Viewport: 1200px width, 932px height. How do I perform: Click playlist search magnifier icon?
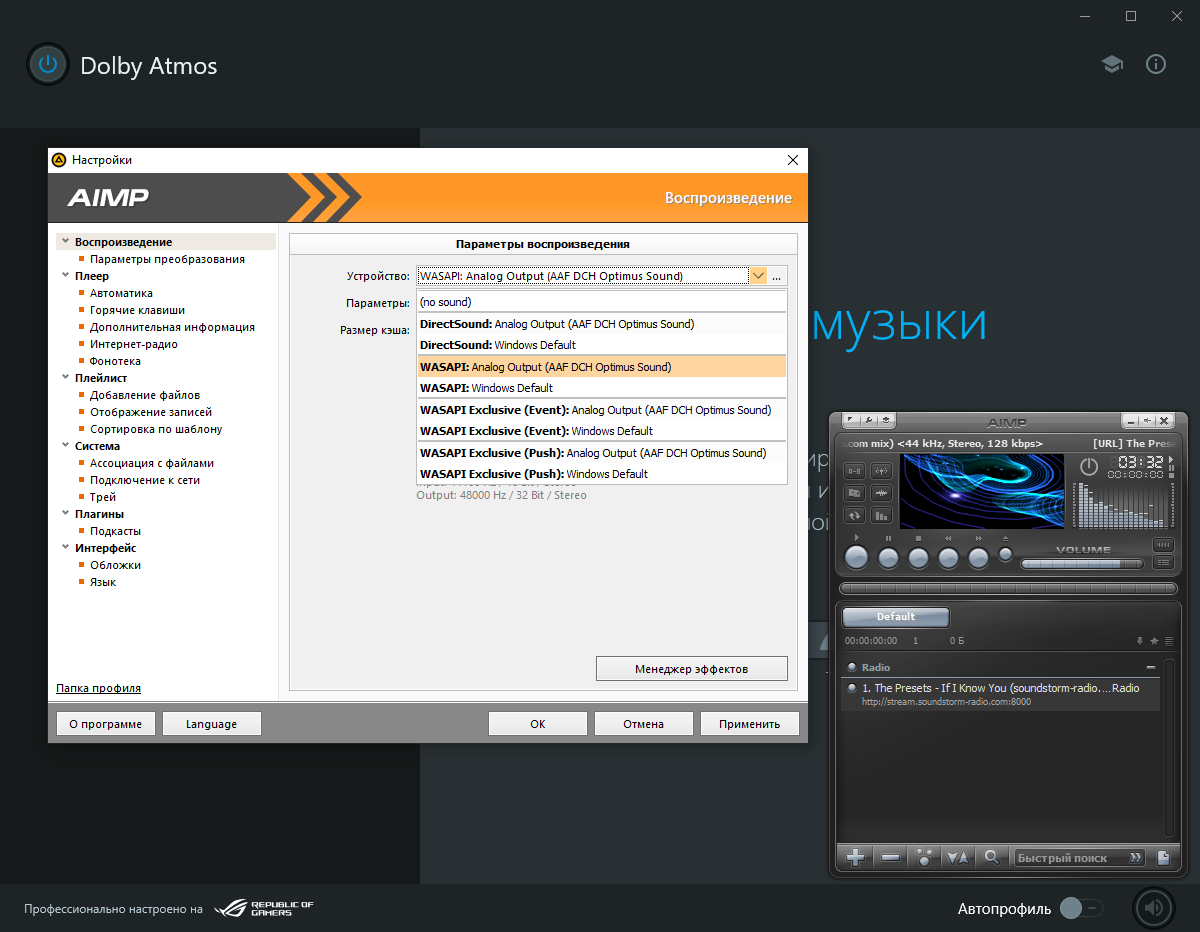point(991,857)
